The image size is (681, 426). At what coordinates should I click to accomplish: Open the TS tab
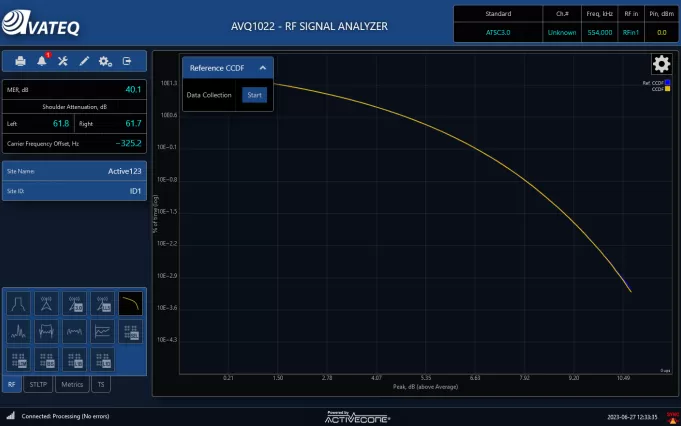pos(101,384)
